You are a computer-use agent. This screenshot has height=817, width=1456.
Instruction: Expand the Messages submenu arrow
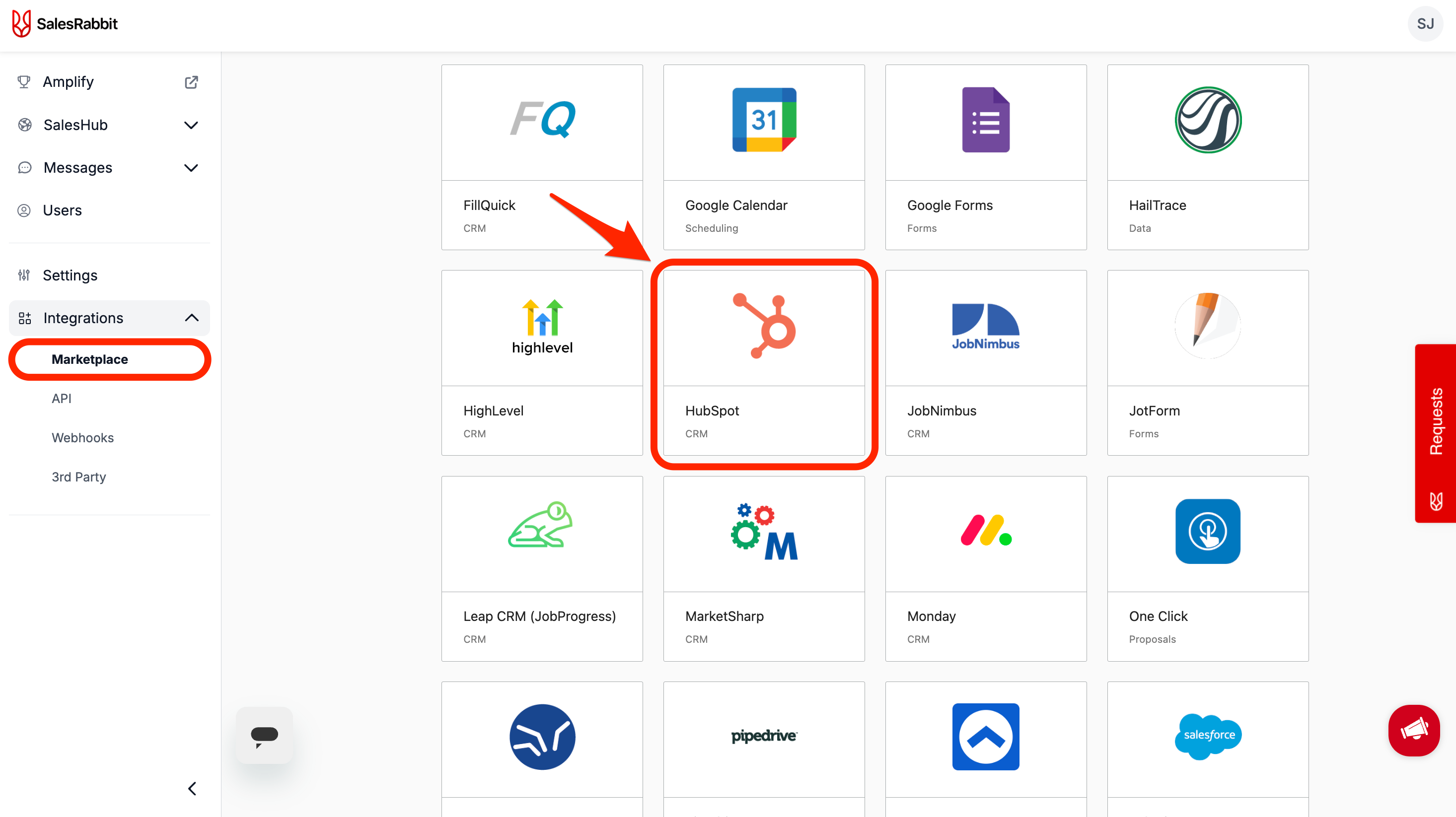191,168
